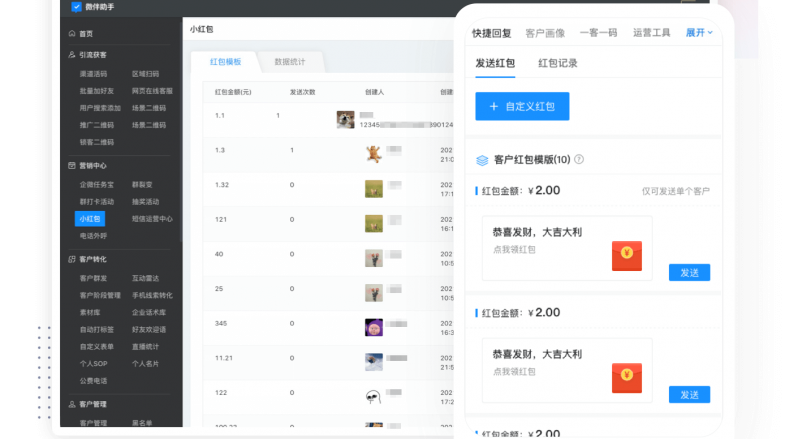785x439 pixels.
Task: Click the home icon beside 首页
Action: click(71, 34)
